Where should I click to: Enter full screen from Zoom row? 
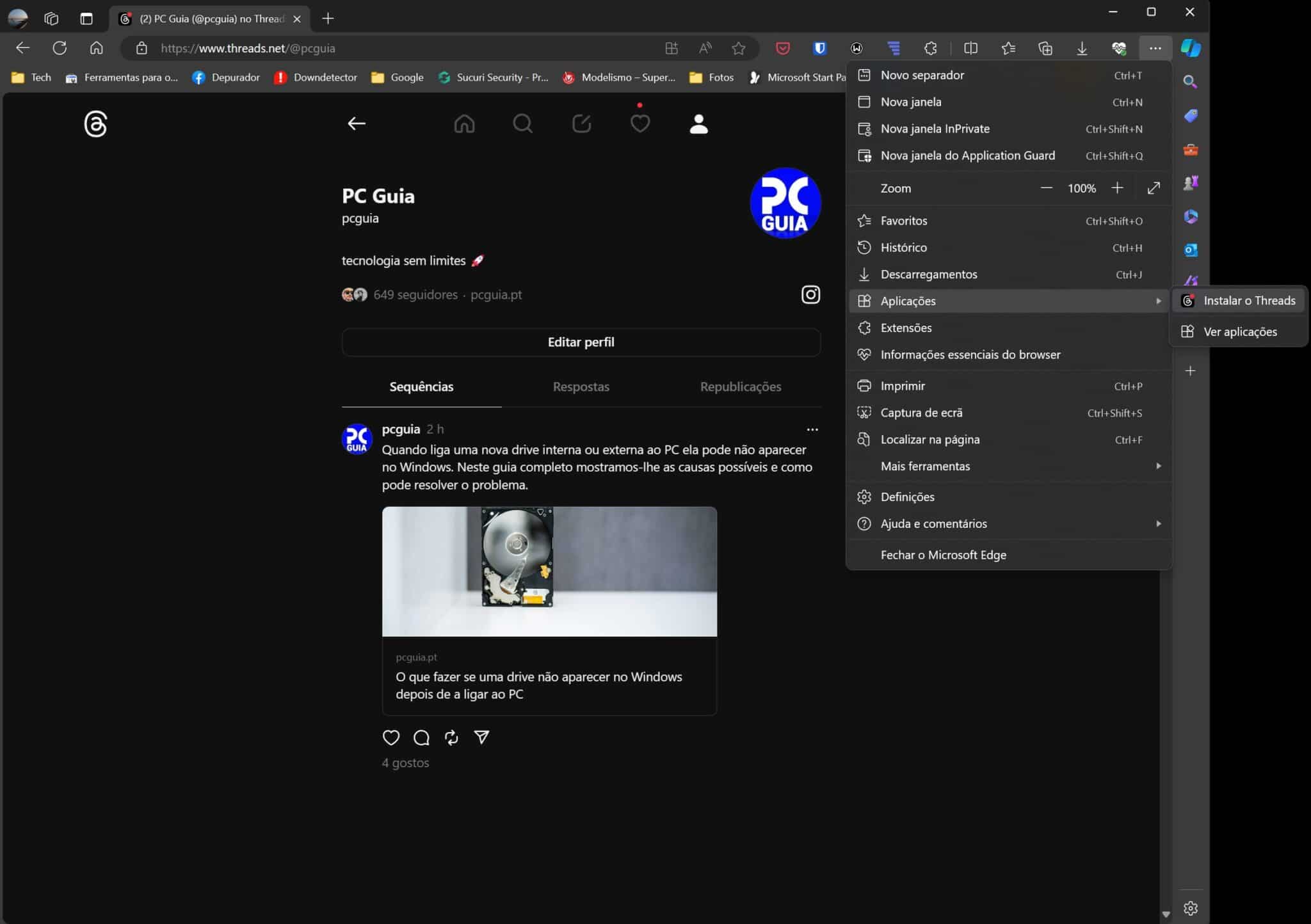tap(1154, 188)
